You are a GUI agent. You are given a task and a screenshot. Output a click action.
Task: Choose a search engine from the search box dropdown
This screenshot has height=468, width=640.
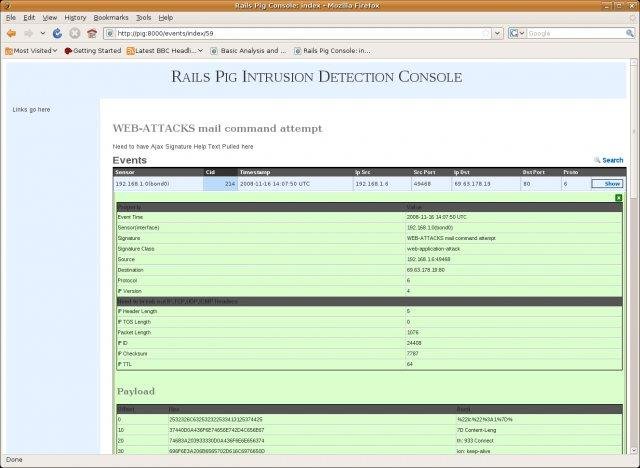pyautogui.click(x=517, y=33)
